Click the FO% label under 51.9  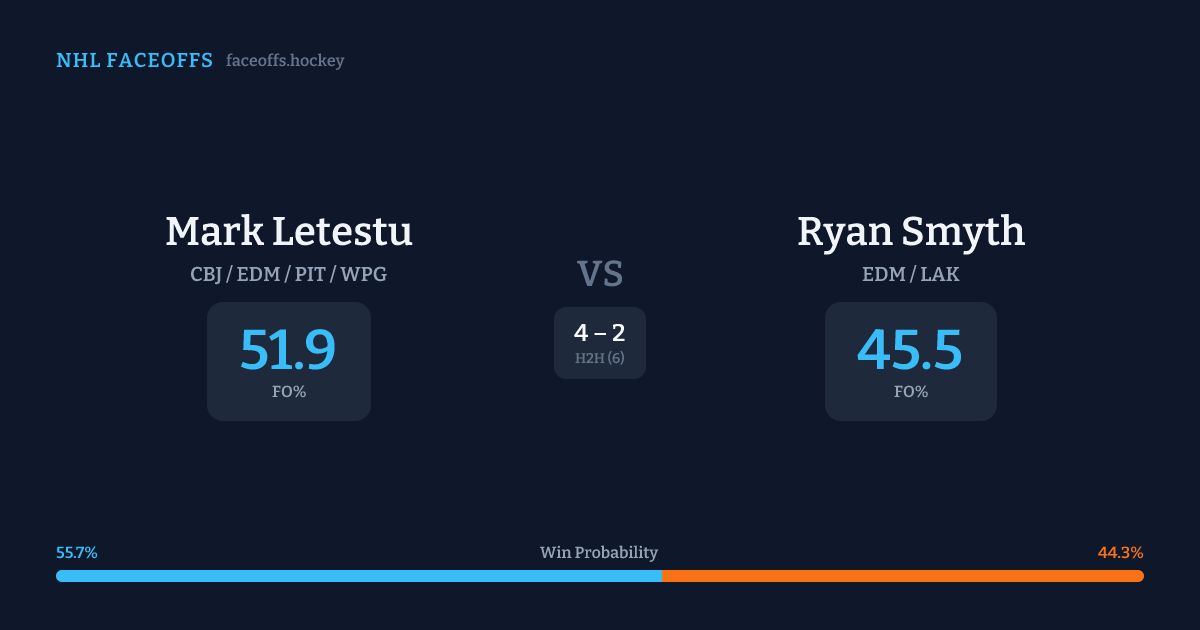[x=289, y=392]
